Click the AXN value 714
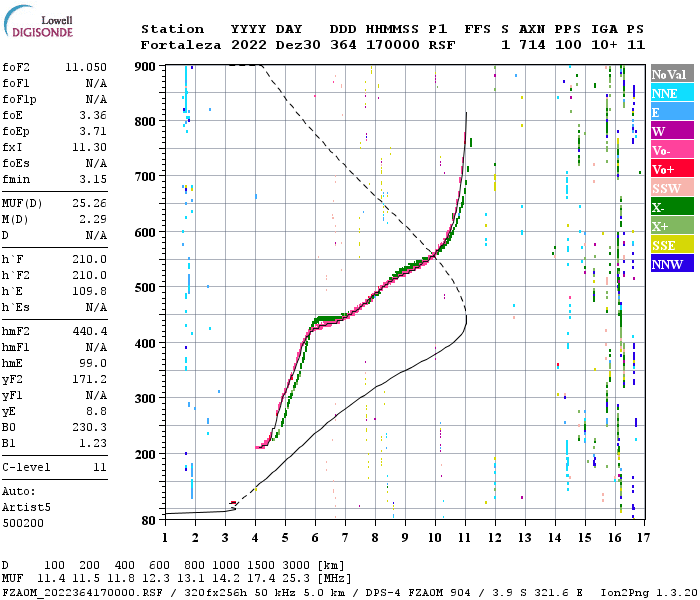 click(532, 45)
